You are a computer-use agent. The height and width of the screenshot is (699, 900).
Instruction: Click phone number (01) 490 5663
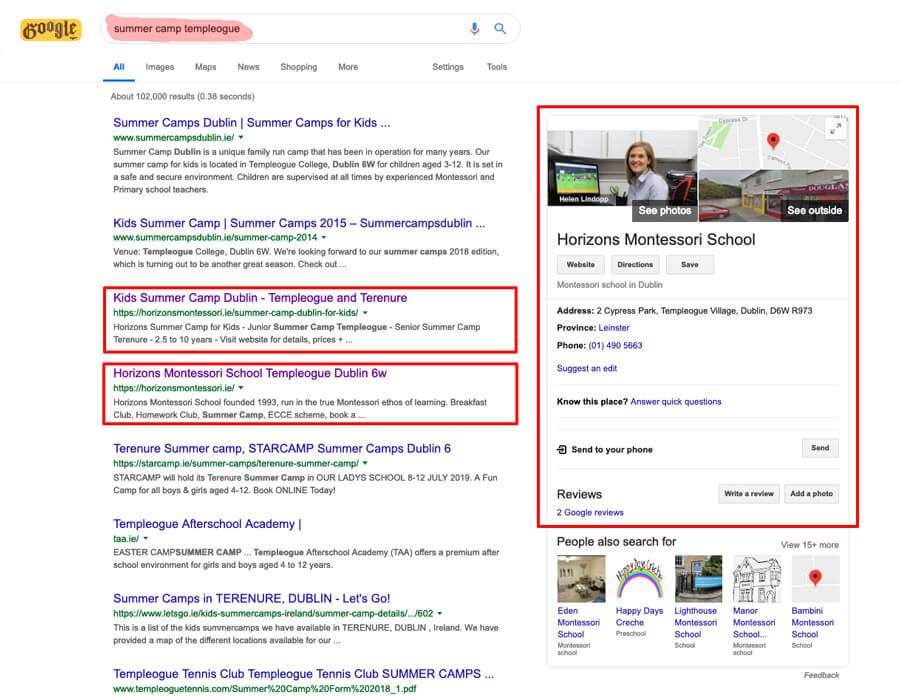[615, 345]
